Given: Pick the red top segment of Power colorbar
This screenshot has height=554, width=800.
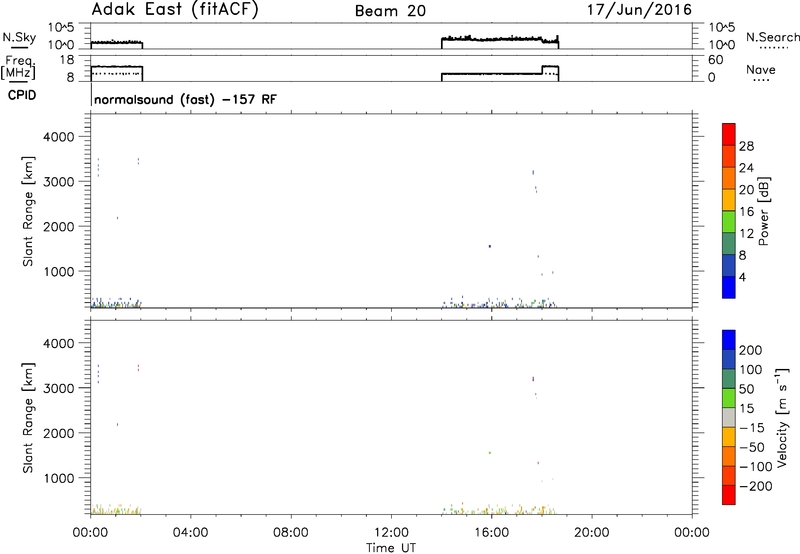Looking at the screenshot, I should click(729, 135).
